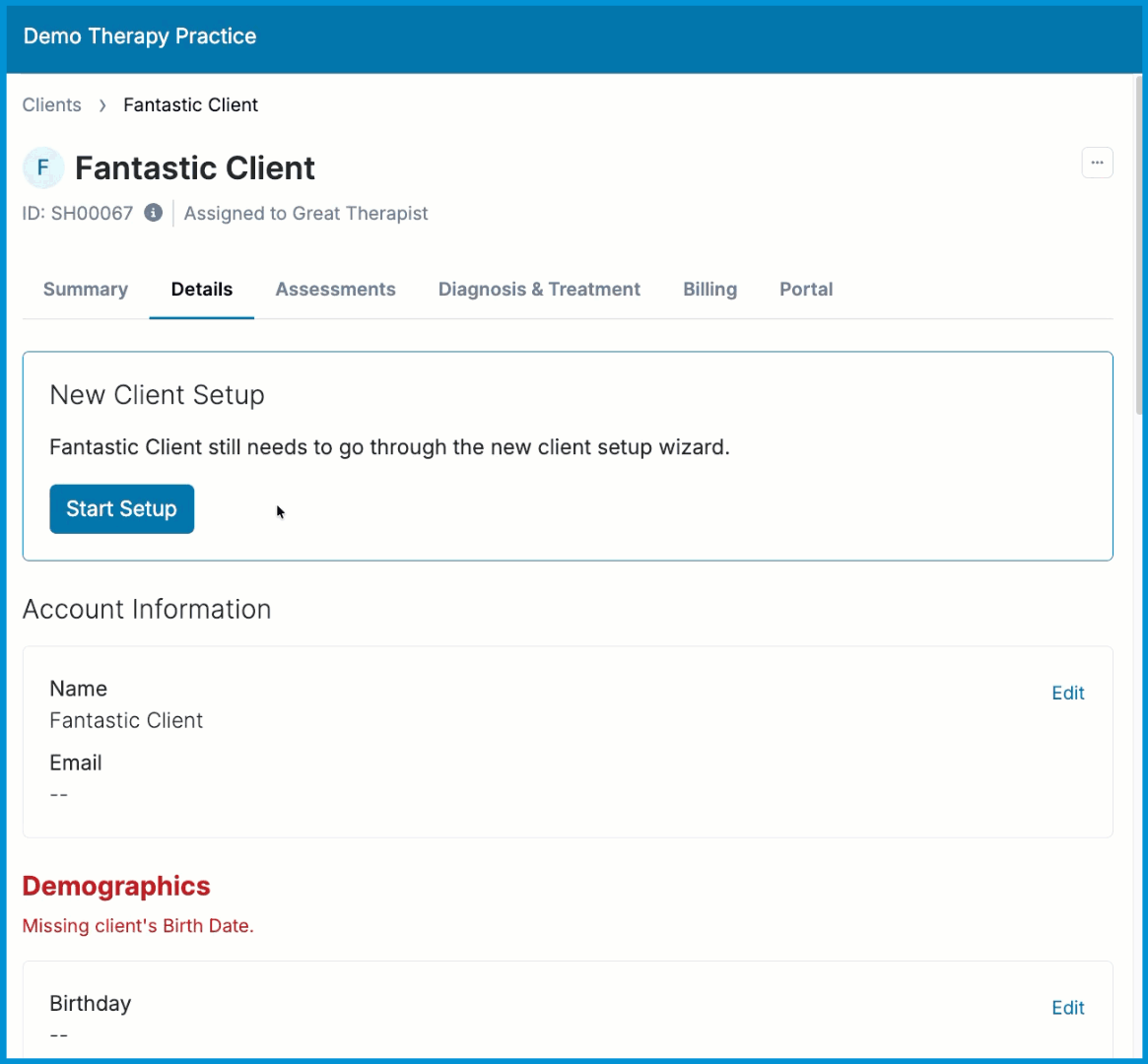Edit the Birthday demographics field
The image size is (1148, 1064).
pyautogui.click(x=1067, y=1008)
